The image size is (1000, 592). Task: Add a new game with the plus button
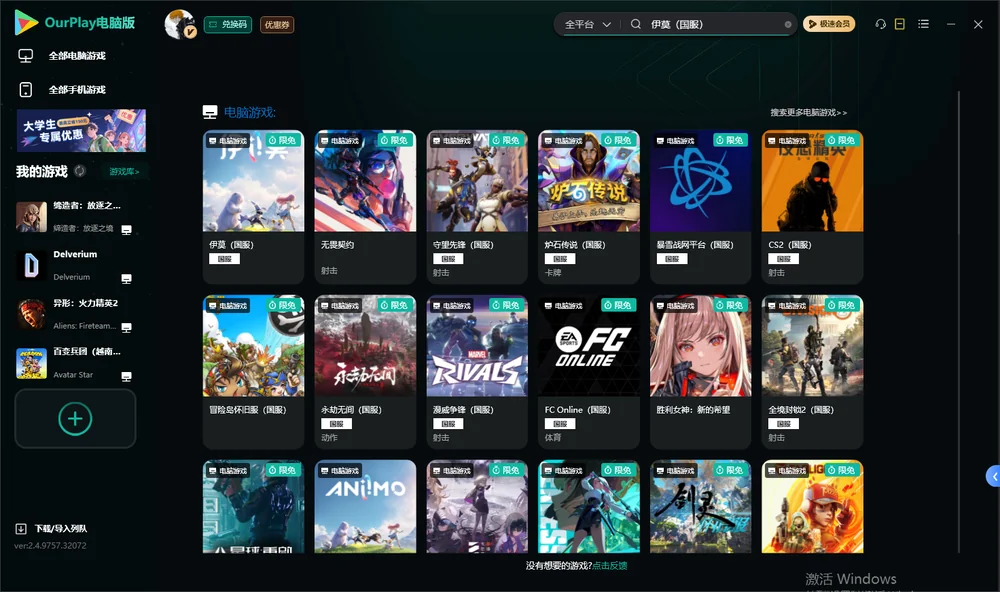[x=75, y=418]
